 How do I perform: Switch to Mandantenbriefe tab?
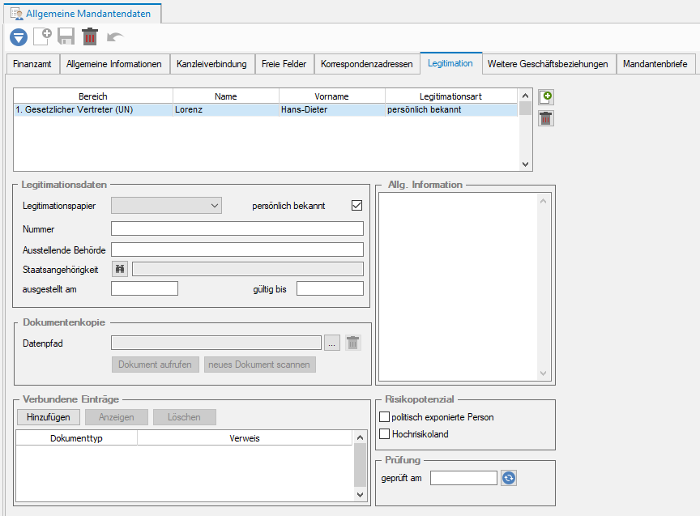(x=655, y=64)
